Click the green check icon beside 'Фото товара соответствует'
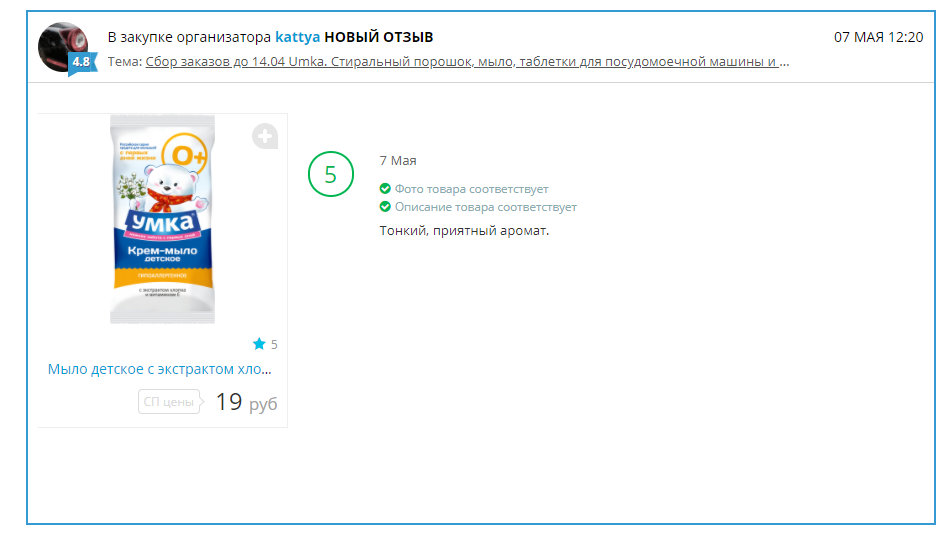The width and height of the screenshot is (946, 537). click(385, 189)
